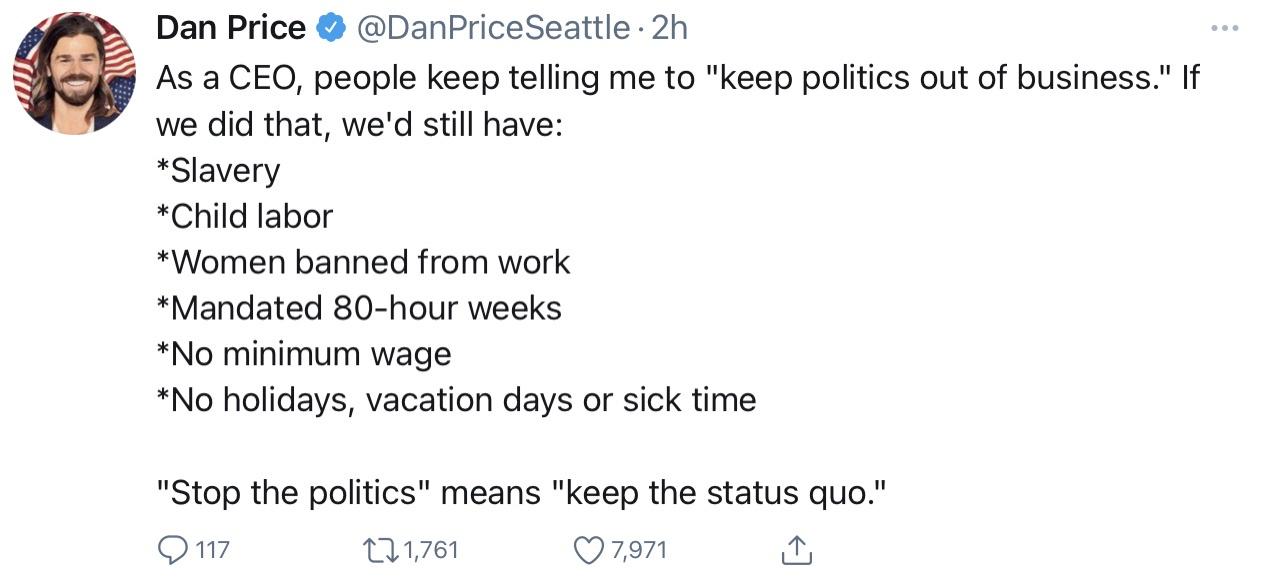This screenshot has height=588, width=1283.
Task: Click the 7,971 likes count
Action: click(x=638, y=549)
